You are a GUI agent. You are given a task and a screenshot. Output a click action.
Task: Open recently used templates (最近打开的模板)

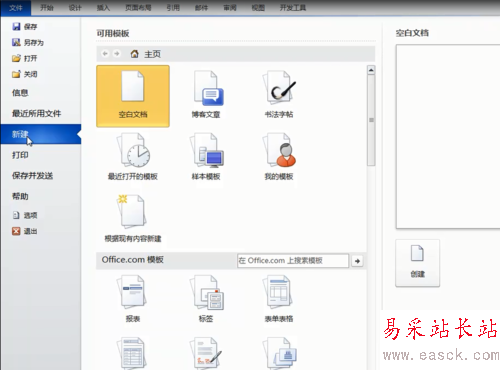tap(133, 157)
